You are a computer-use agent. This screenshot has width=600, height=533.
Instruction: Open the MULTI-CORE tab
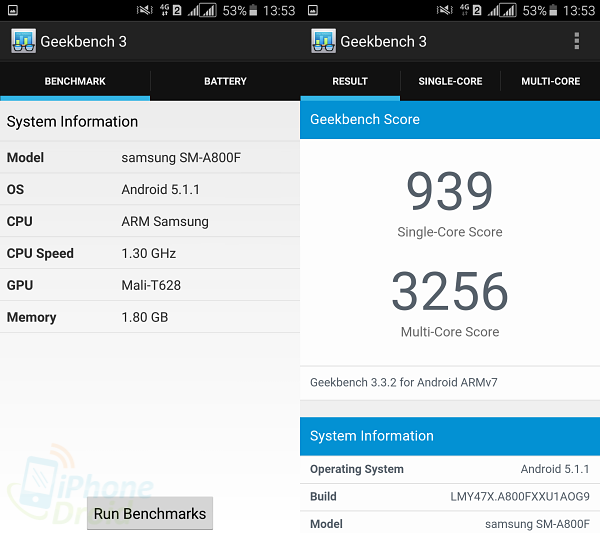point(551,81)
